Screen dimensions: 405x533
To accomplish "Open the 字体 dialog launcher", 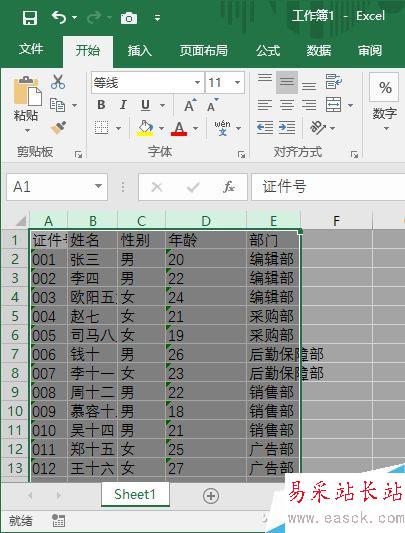I will (x=241, y=155).
